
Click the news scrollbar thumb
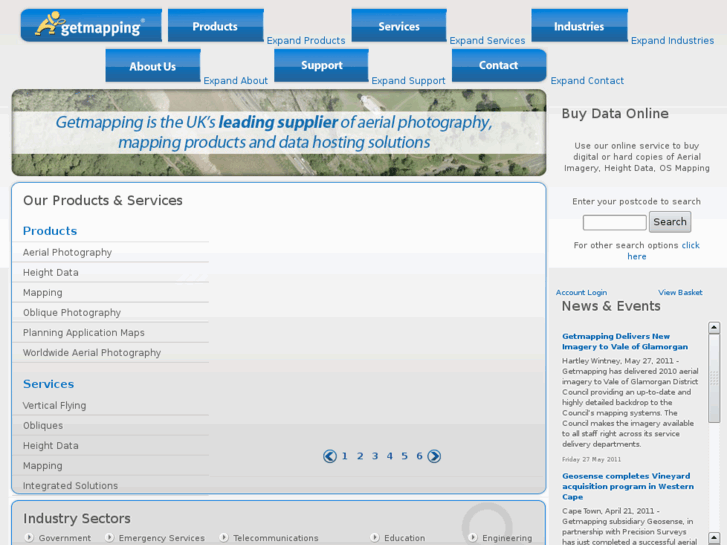714,378
